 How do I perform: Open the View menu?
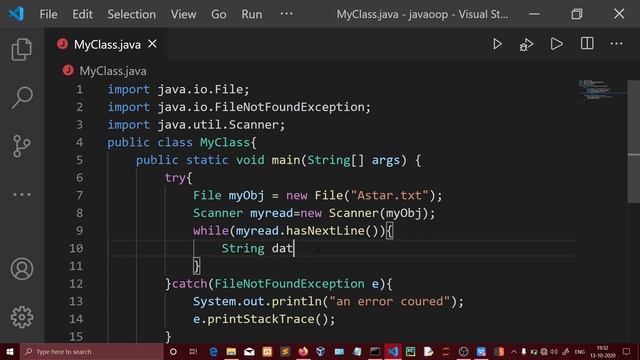point(183,14)
